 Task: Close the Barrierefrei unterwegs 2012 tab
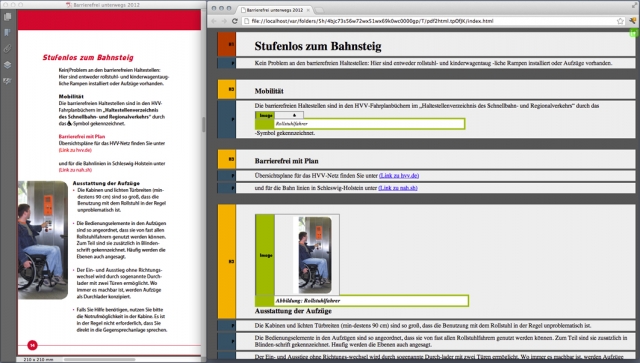click(308, 10)
